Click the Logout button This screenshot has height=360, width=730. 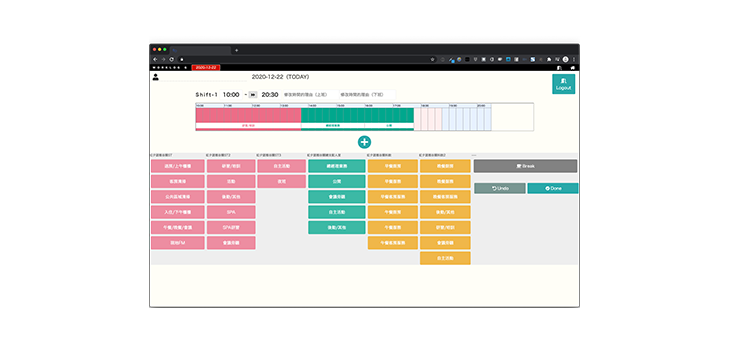tap(563, 84)
